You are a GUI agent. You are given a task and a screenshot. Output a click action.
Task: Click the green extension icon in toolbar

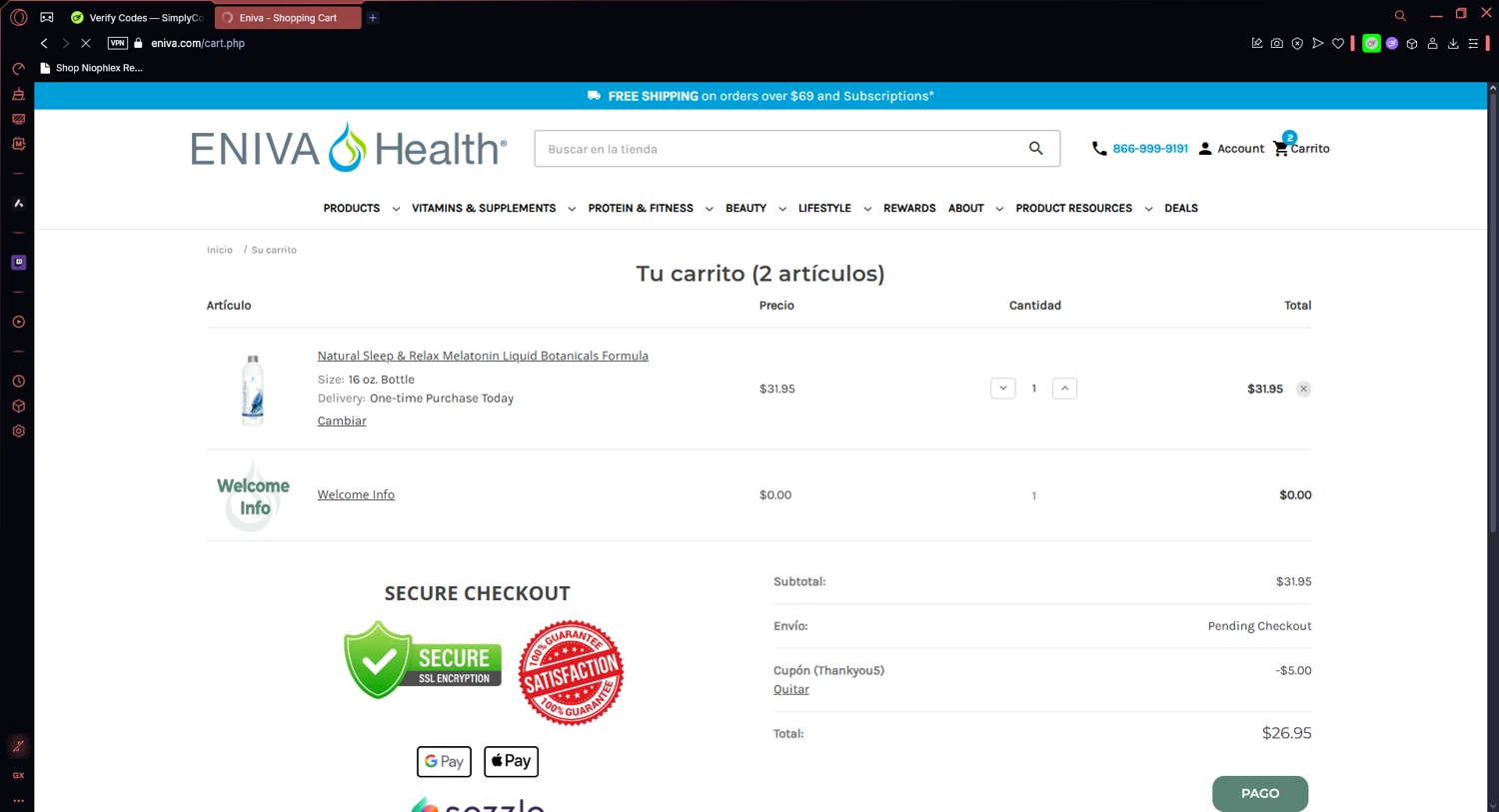click(1371, 43)
